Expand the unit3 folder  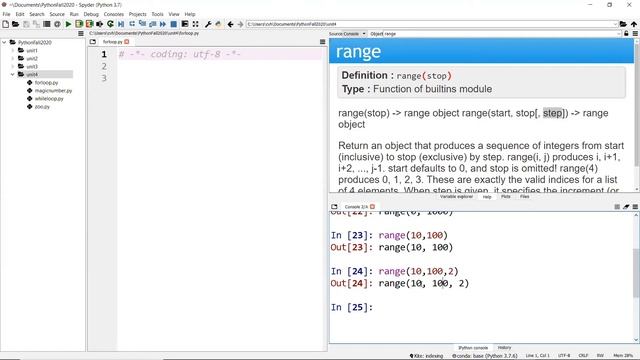[x=13, y=66]
